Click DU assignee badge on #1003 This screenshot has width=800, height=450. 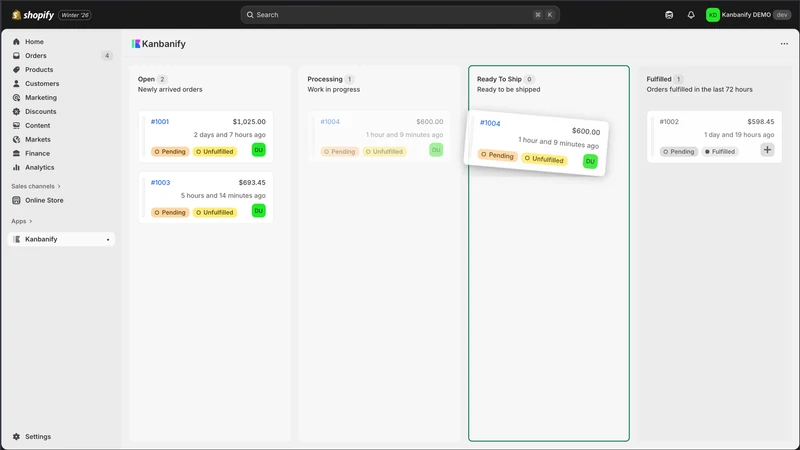(259, 211)
